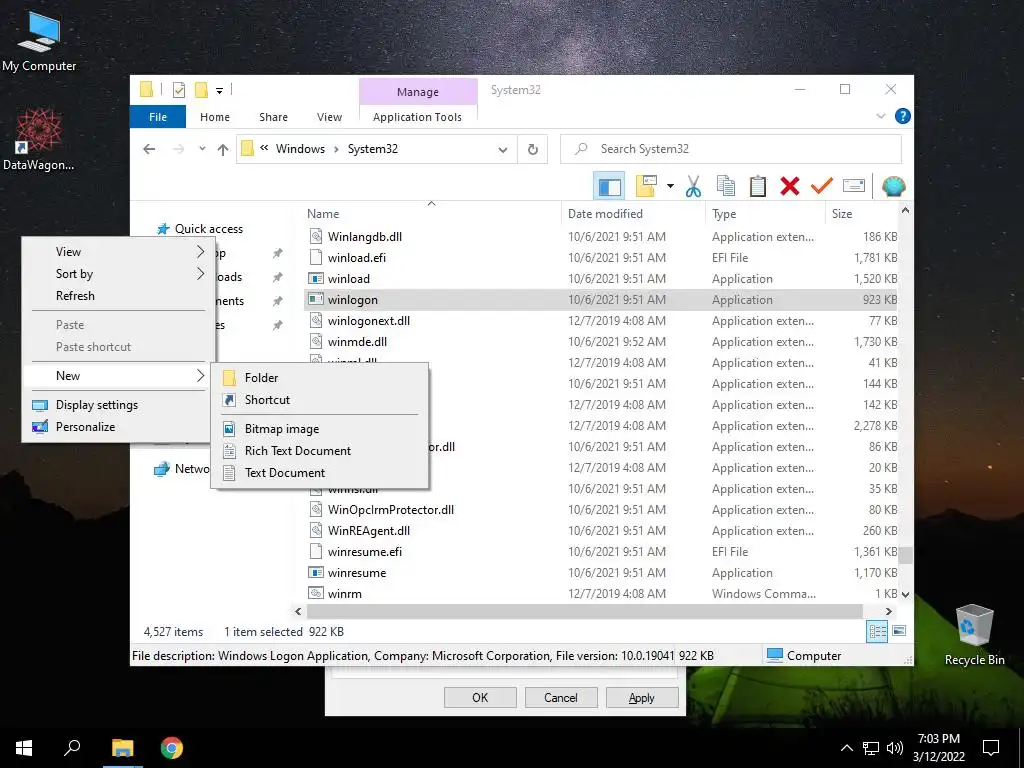Open the notification center icon
1024x768 pixels.
(x=991, y=748)
